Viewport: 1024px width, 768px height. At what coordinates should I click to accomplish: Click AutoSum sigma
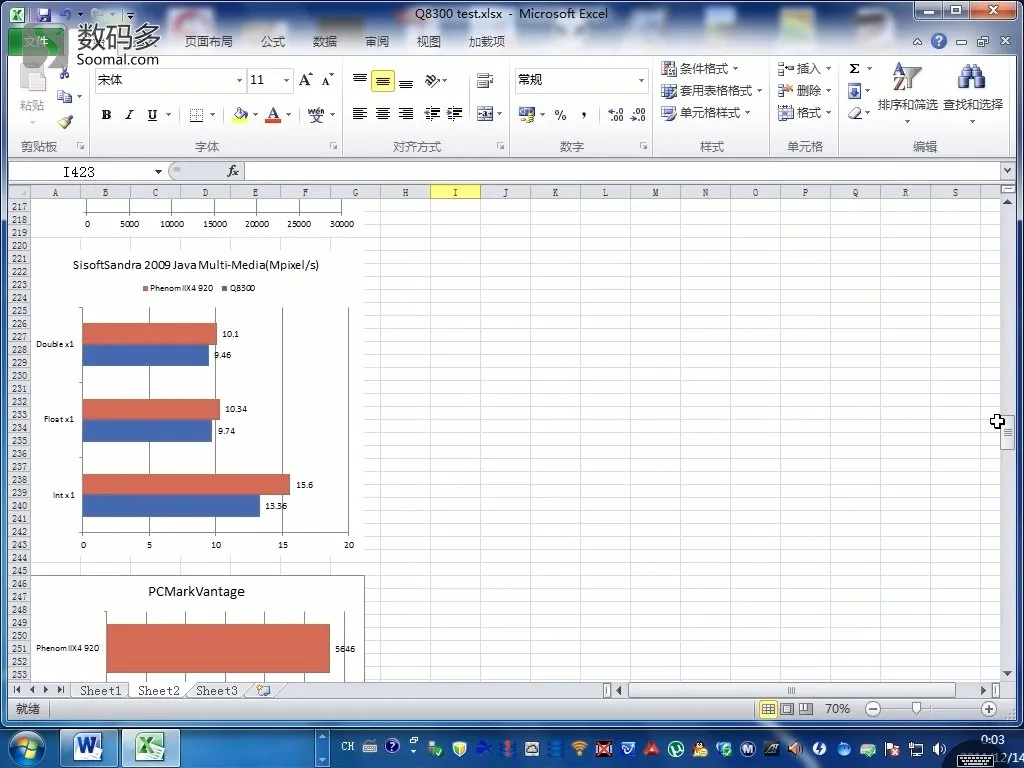click(x=854, y=69)
